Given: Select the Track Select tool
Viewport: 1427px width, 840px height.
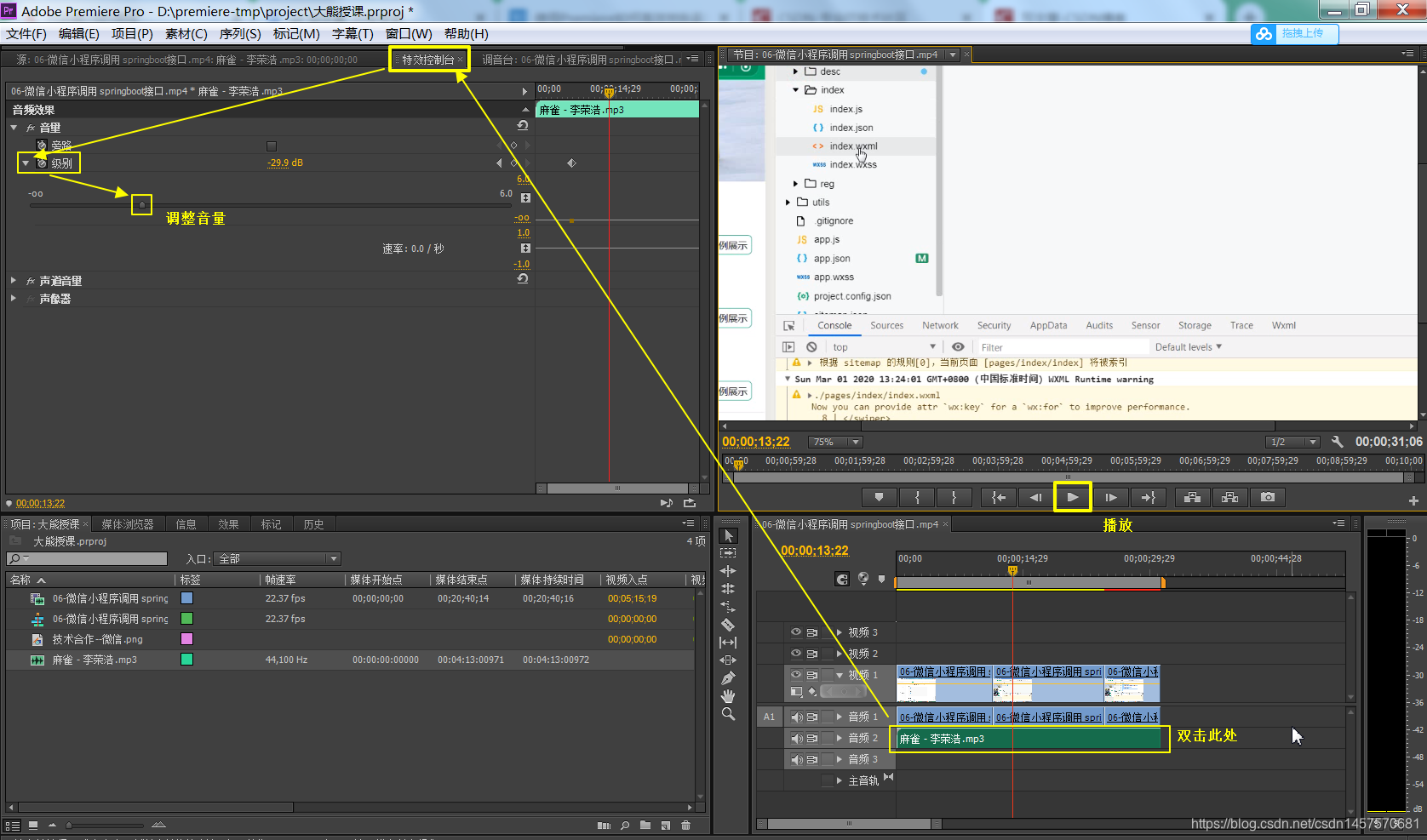Looking at the screenshot, I should click(x=728, y=553).
